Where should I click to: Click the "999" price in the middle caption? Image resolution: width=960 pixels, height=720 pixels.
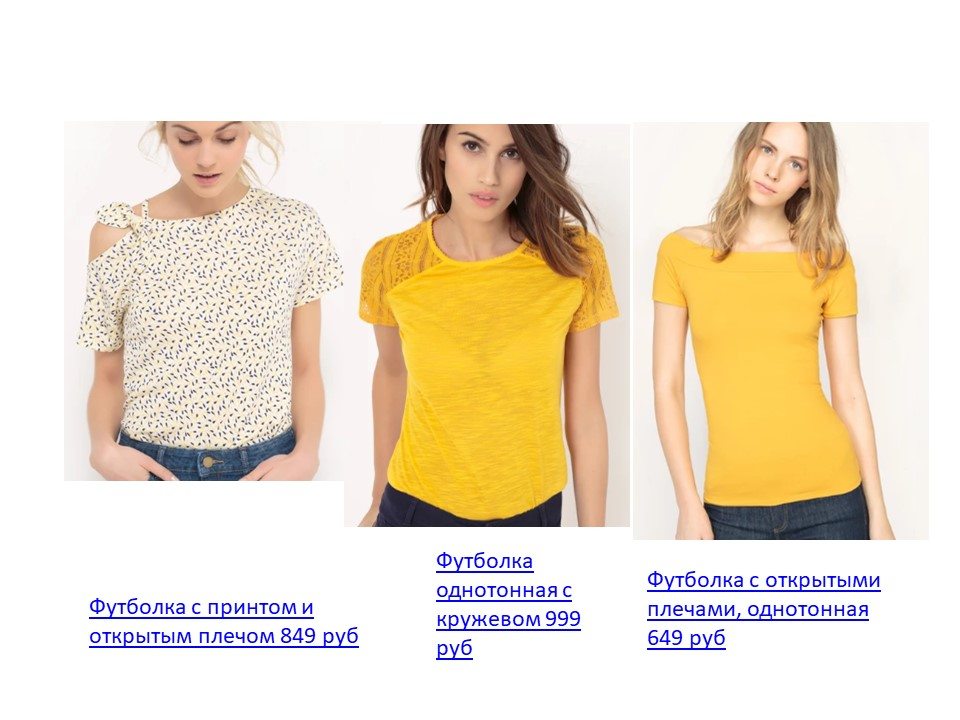(x=562, y=618)
